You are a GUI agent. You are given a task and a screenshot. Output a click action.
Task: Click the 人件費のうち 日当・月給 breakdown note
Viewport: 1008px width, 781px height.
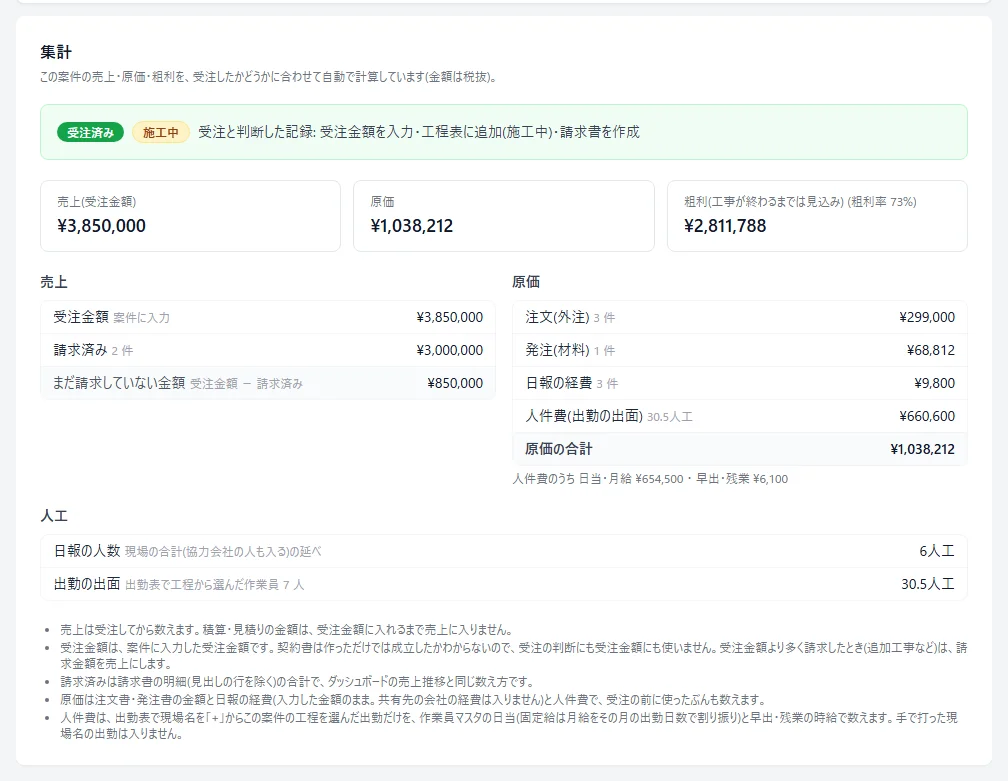650,479
